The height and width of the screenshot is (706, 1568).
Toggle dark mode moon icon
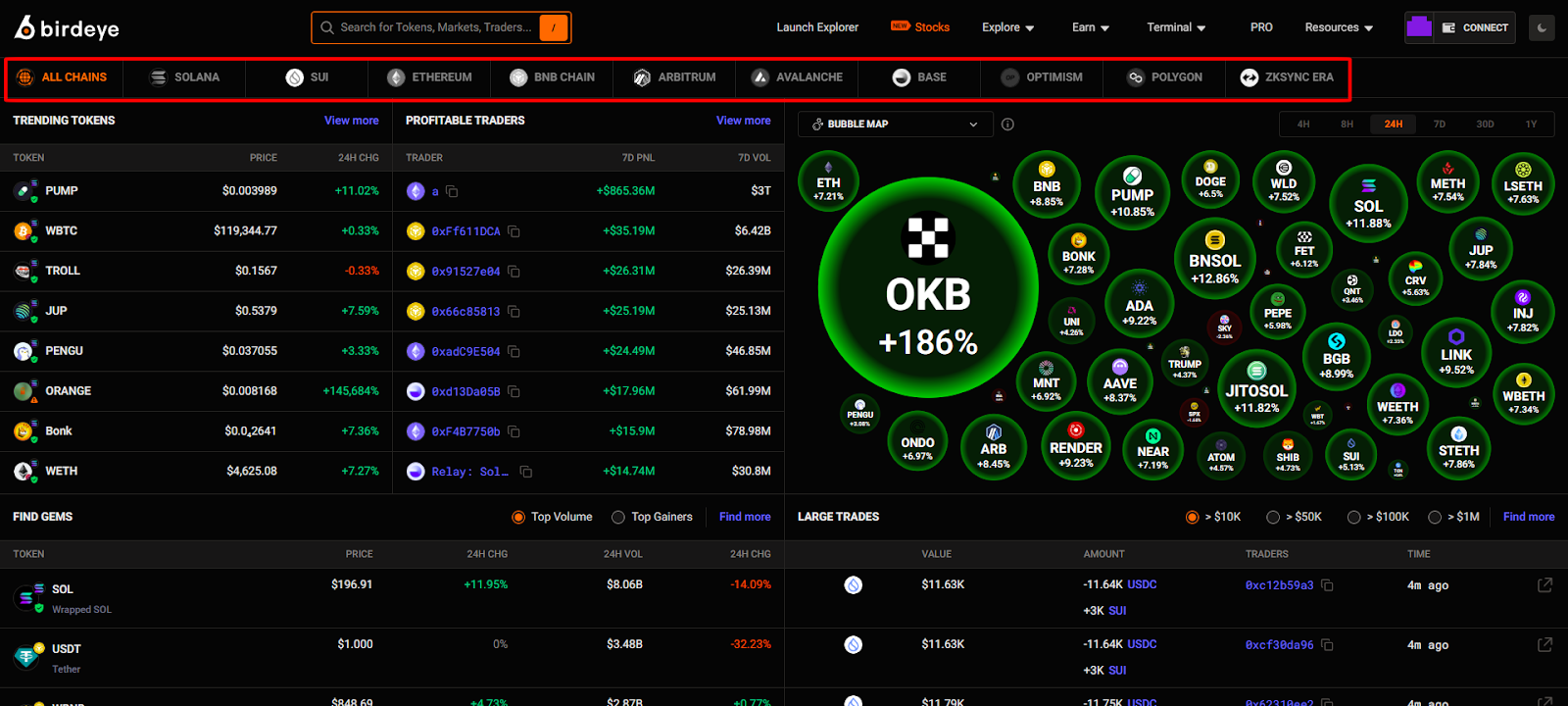(x=1542, y=27)
